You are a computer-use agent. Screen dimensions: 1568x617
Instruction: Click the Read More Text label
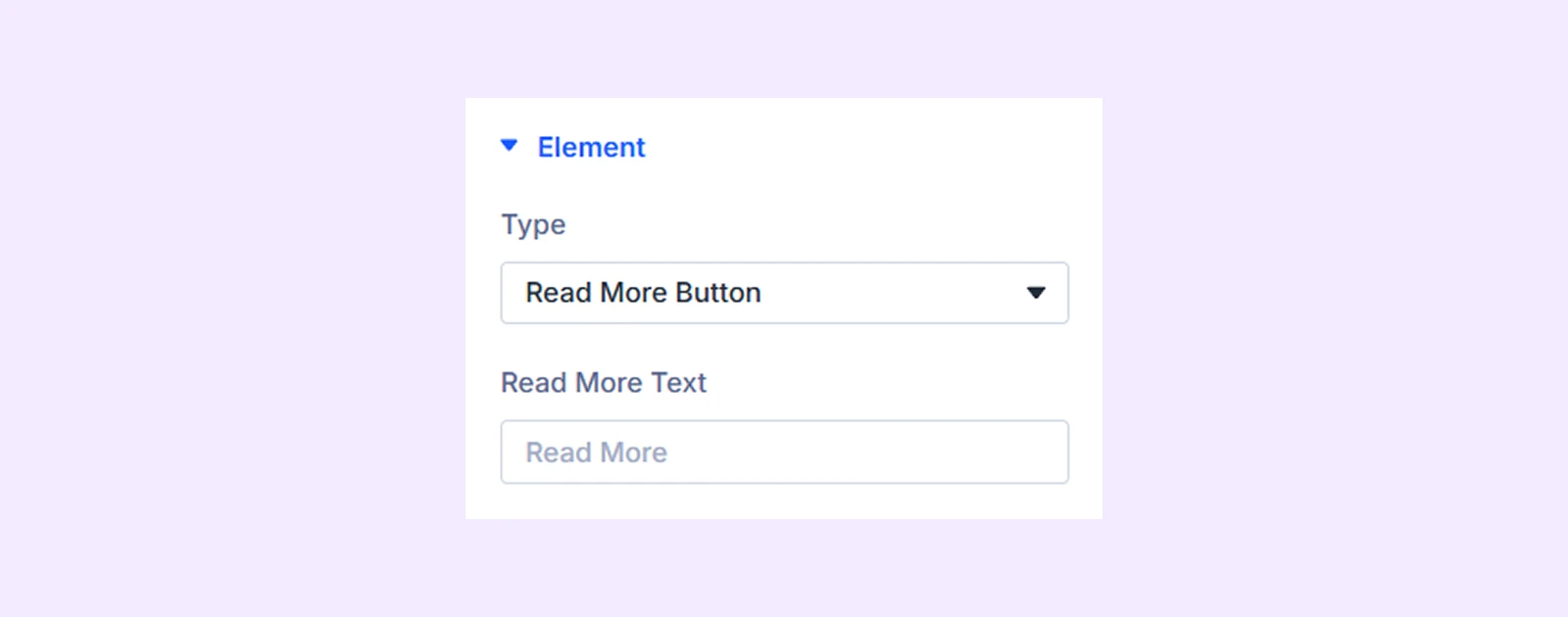tap(604, 382)
